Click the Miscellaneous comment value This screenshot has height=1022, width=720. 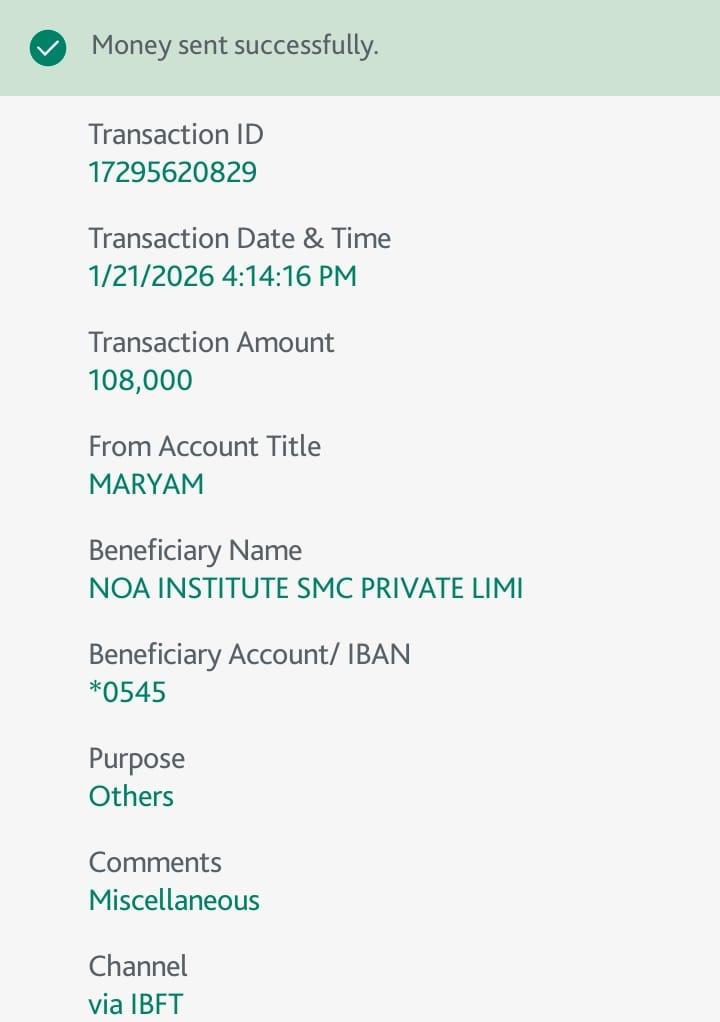coord(174,901)
